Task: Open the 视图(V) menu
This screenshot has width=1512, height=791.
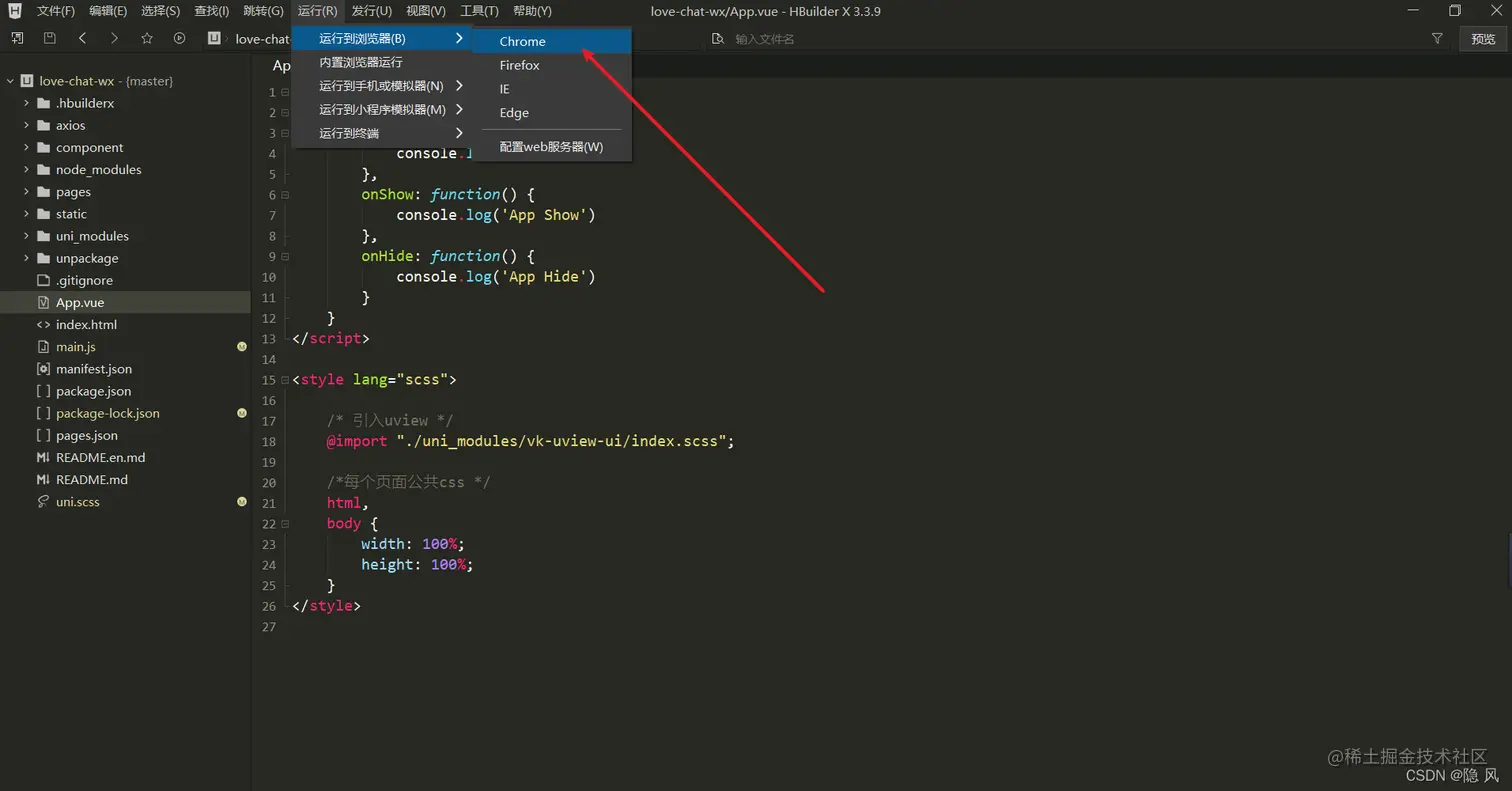Action: click(426, 11)
